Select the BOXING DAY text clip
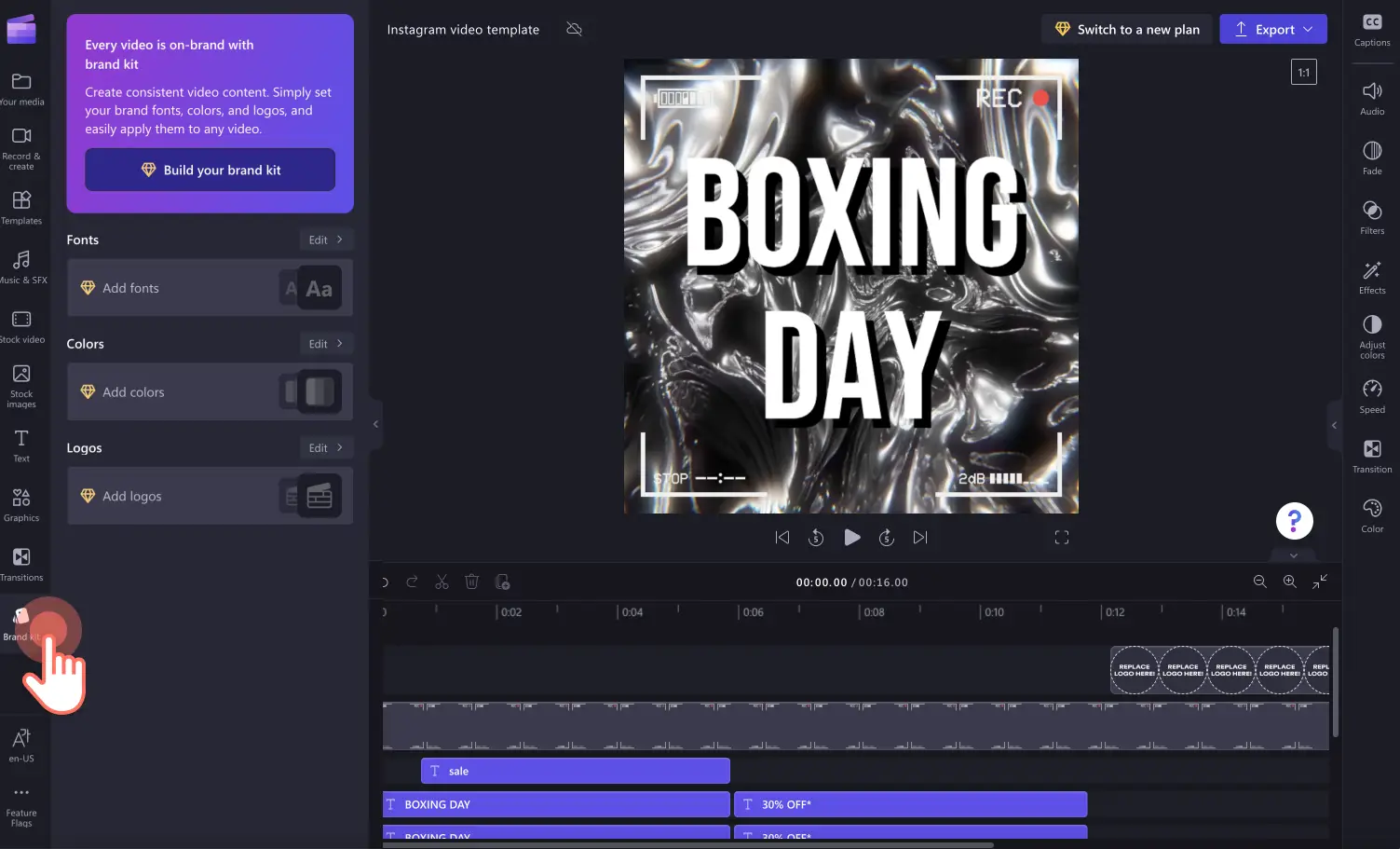Viewport: 1400px width, 849px height. click(x=556, y=804)
